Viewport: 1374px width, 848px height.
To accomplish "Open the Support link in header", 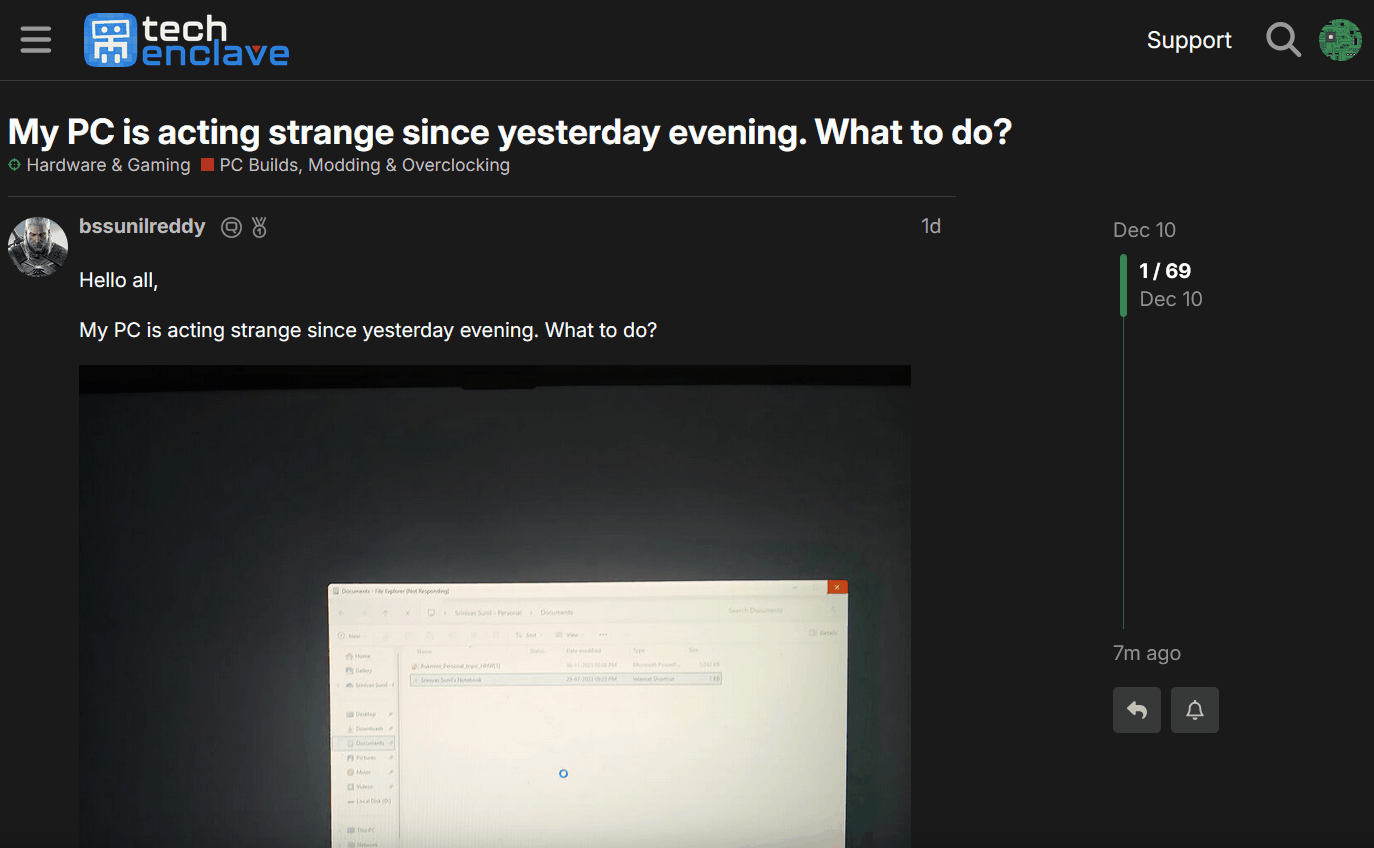I will coord(1189,40).
